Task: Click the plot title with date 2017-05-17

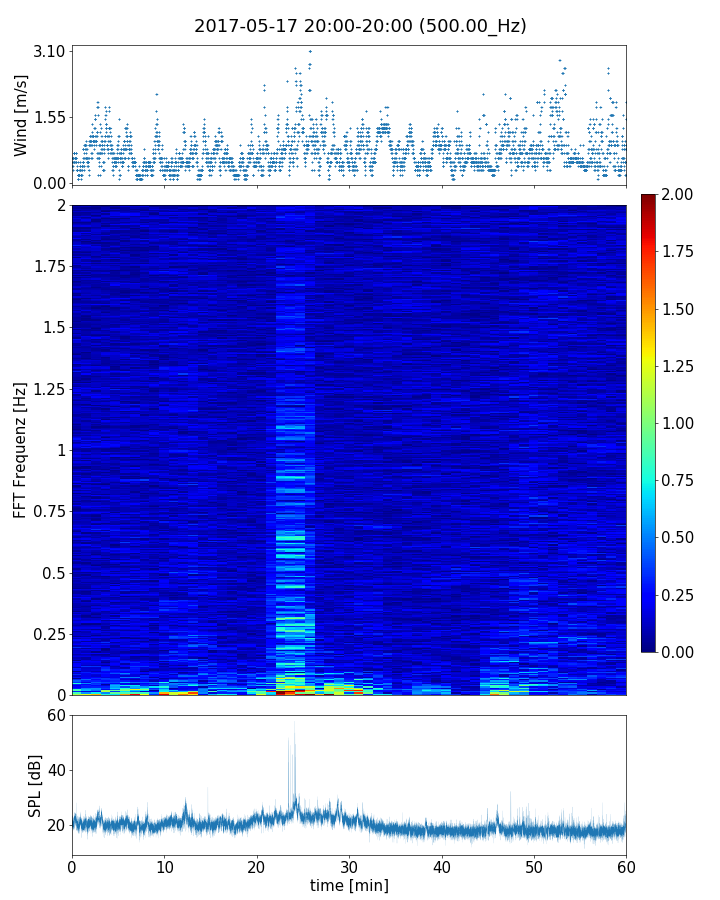Action: (x=360, y=26)
